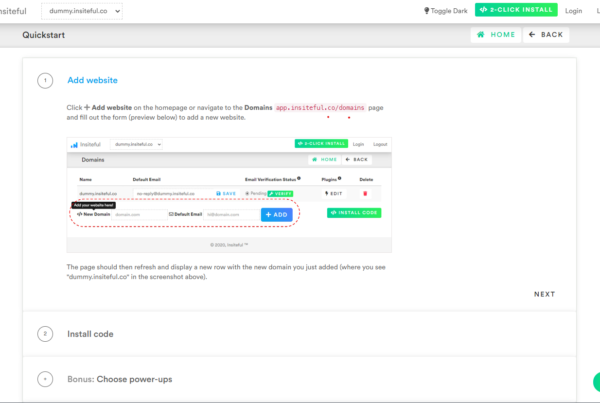Select step 1 circle indicator
Viewport: 600px width, 403px height.
(45, 80)
